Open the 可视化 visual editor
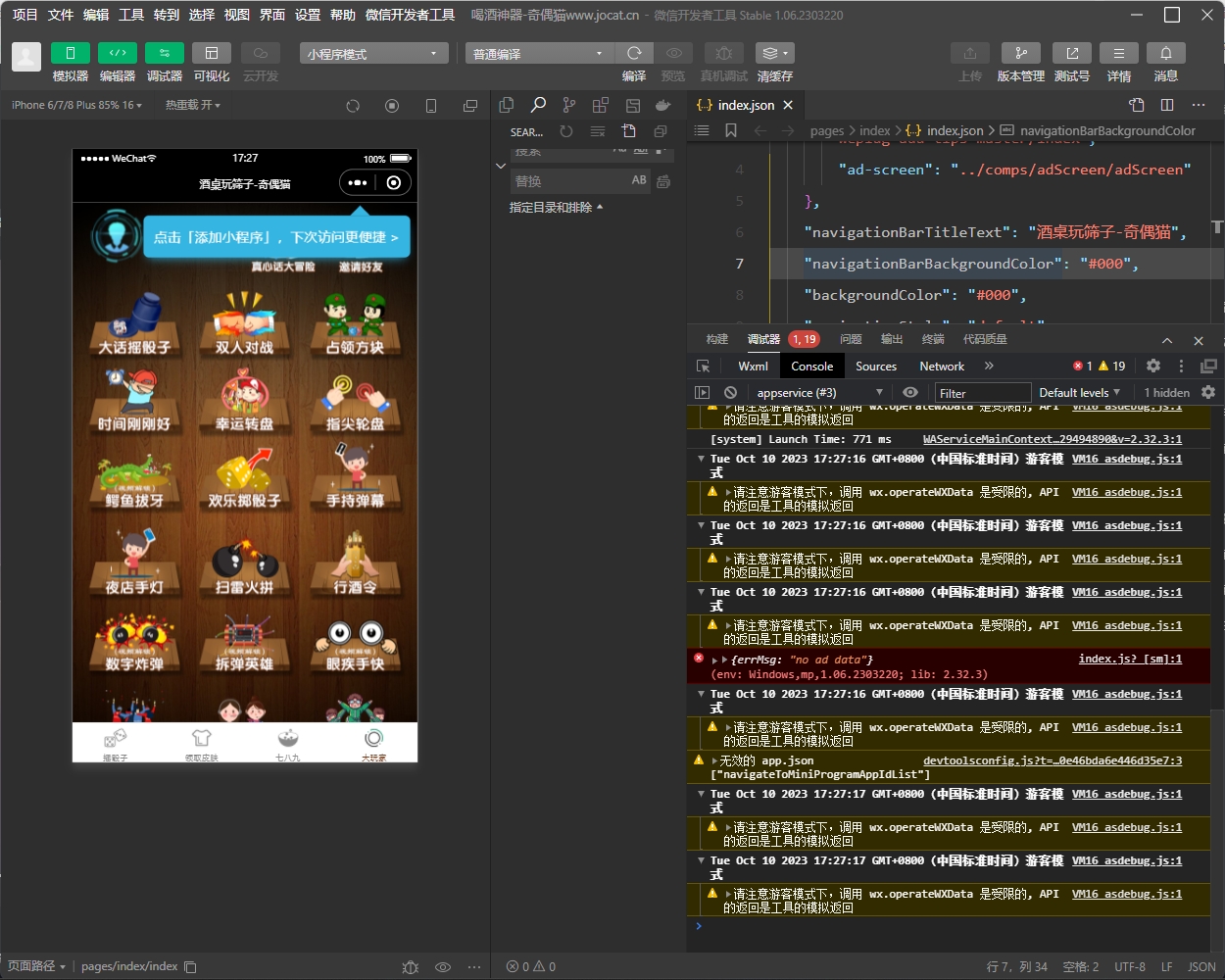The width and height of the screenshot is (1225, 980). pos(212,53)
